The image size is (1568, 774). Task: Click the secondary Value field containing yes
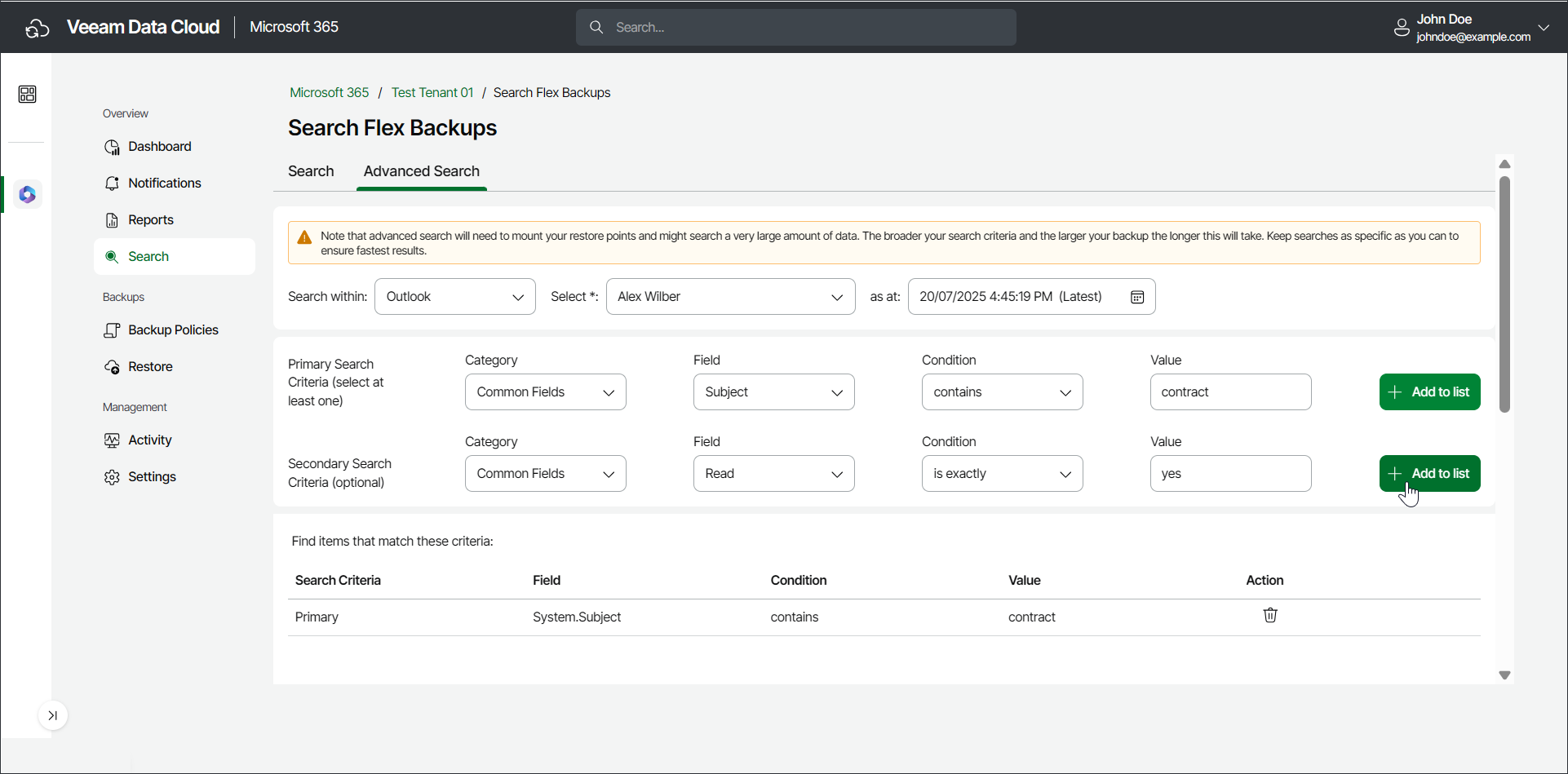[1231, 474]
